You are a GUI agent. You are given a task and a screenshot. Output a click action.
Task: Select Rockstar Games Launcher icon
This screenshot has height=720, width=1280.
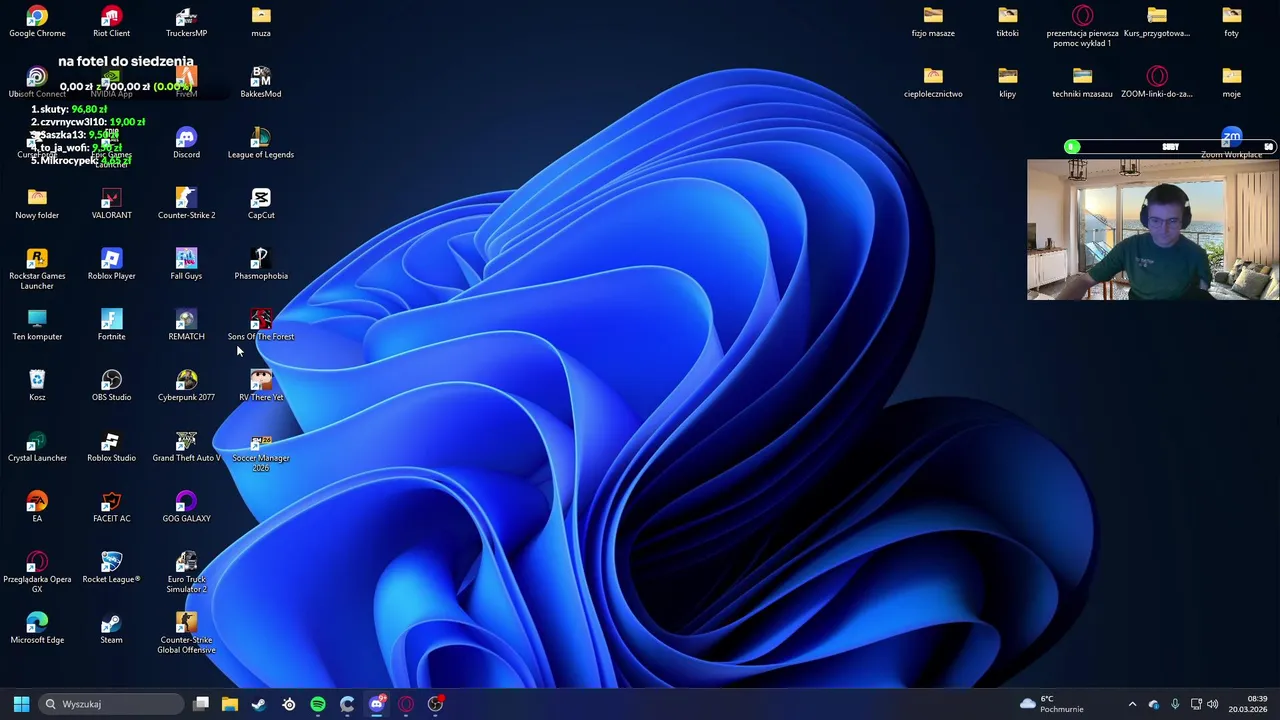[x=37, y=270]
